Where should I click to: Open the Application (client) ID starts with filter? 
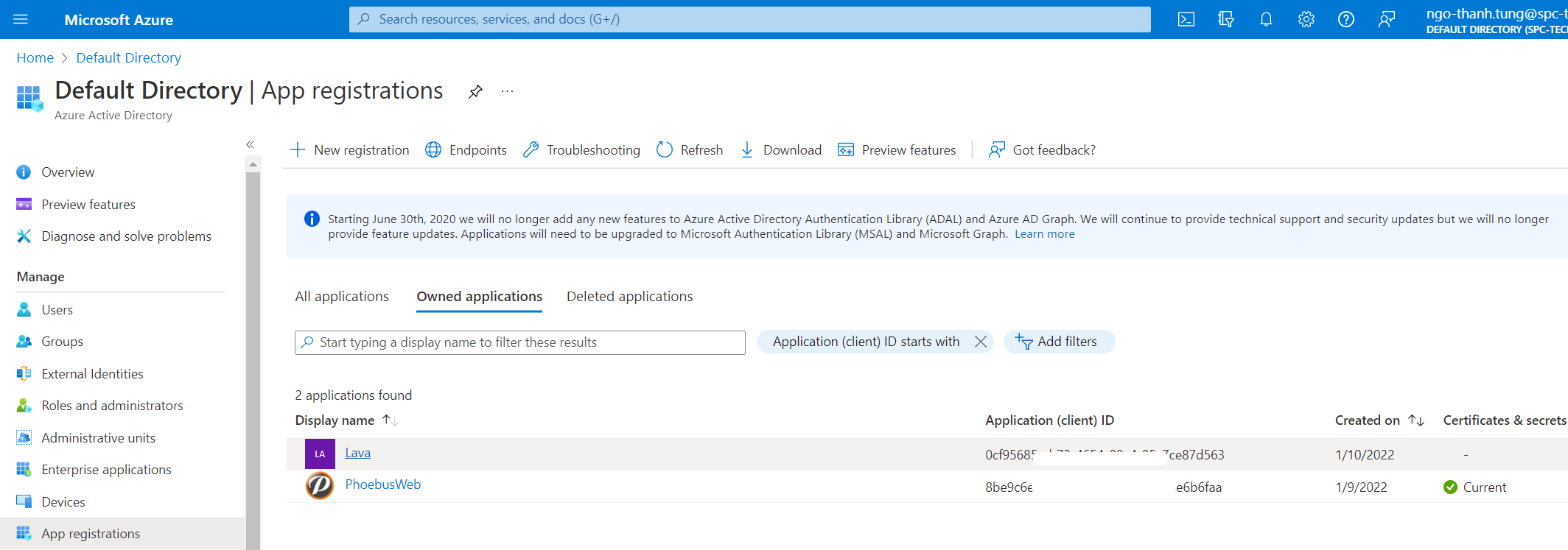[866, 342]
